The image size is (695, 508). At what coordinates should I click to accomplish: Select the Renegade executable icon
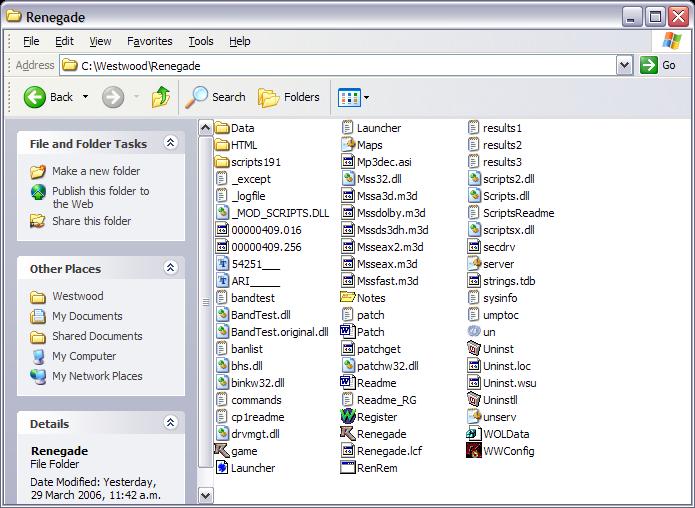[x=348, y=434]
